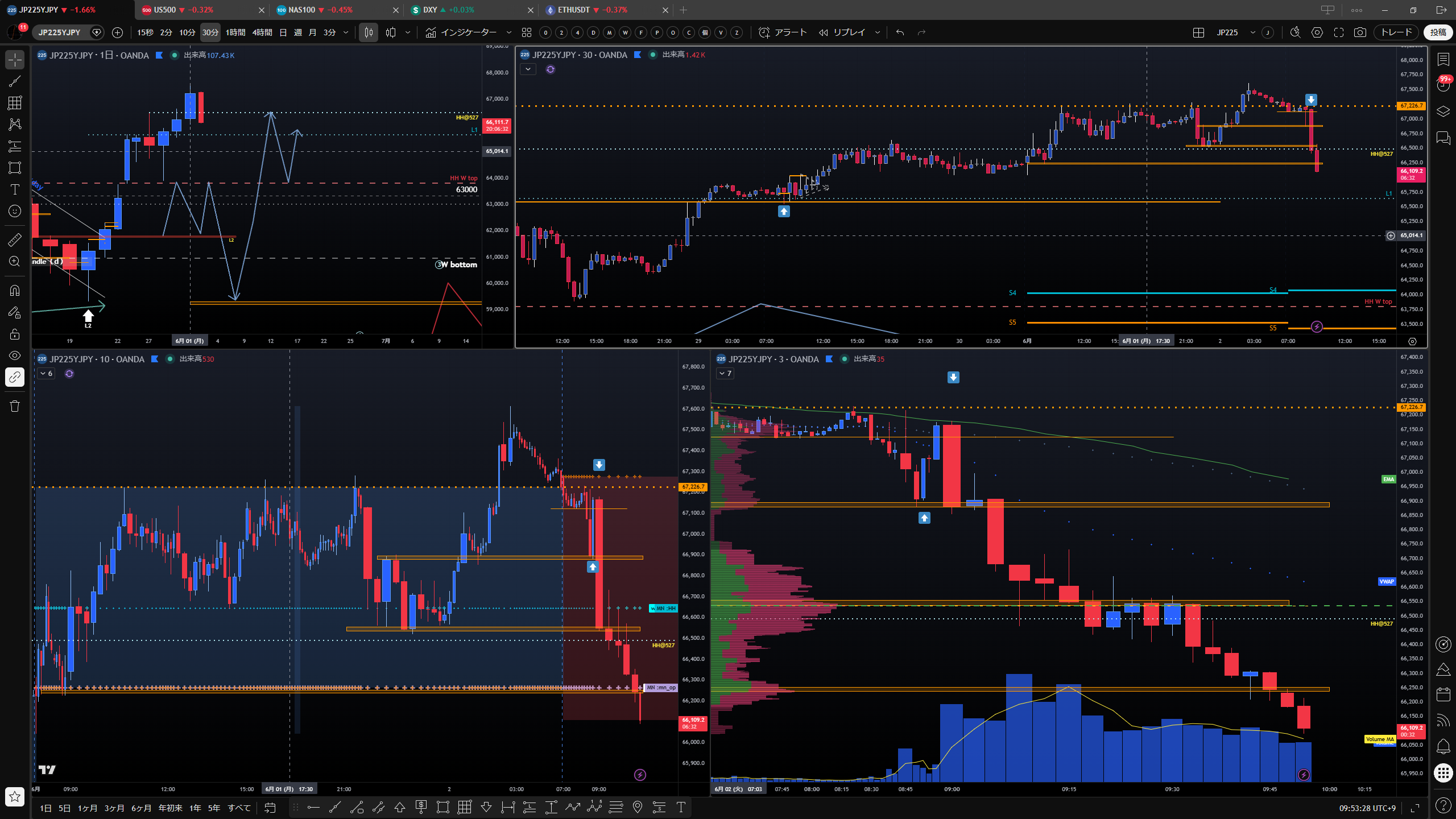Choose the 3ヶ月 date range

point(114,808)
